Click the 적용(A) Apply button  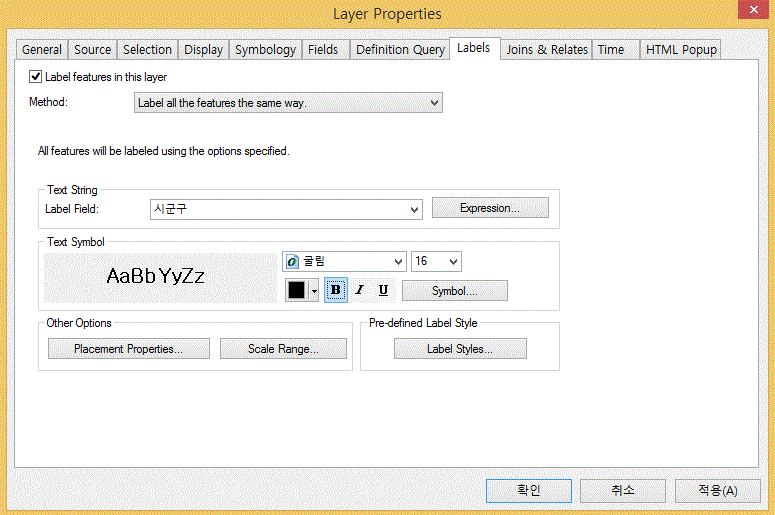718,490
